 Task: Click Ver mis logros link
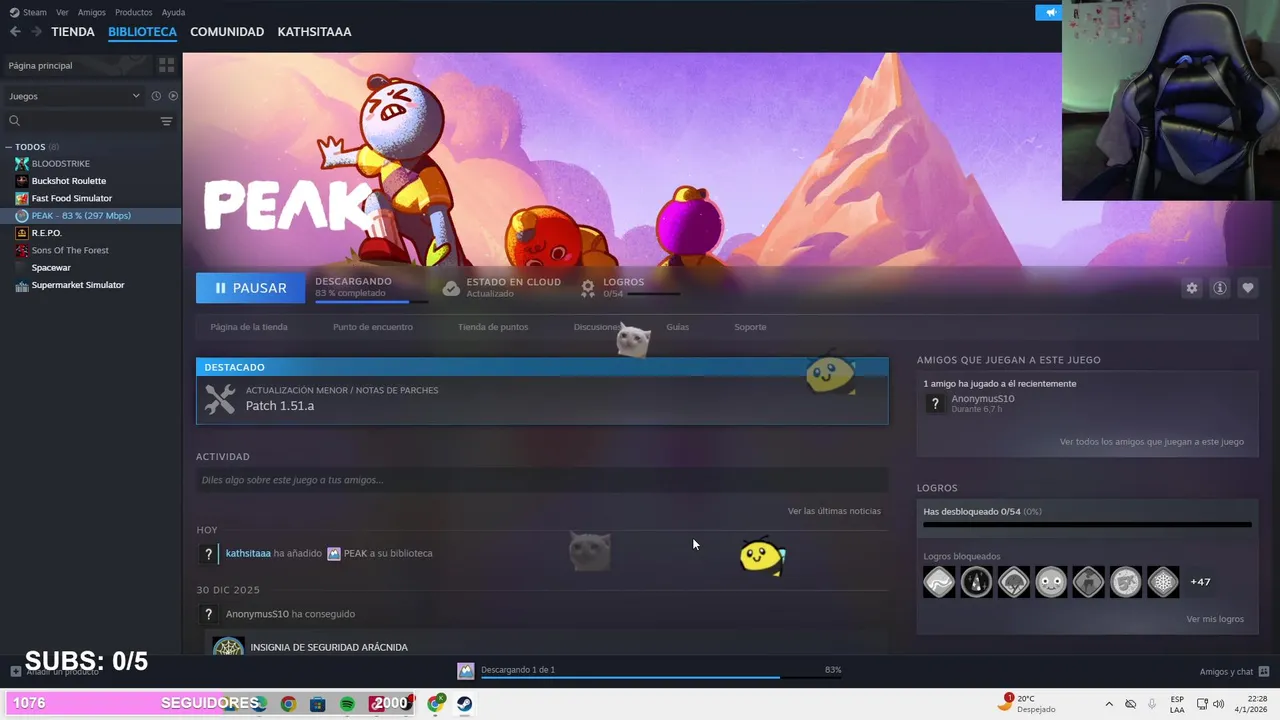coord(1215,619)
